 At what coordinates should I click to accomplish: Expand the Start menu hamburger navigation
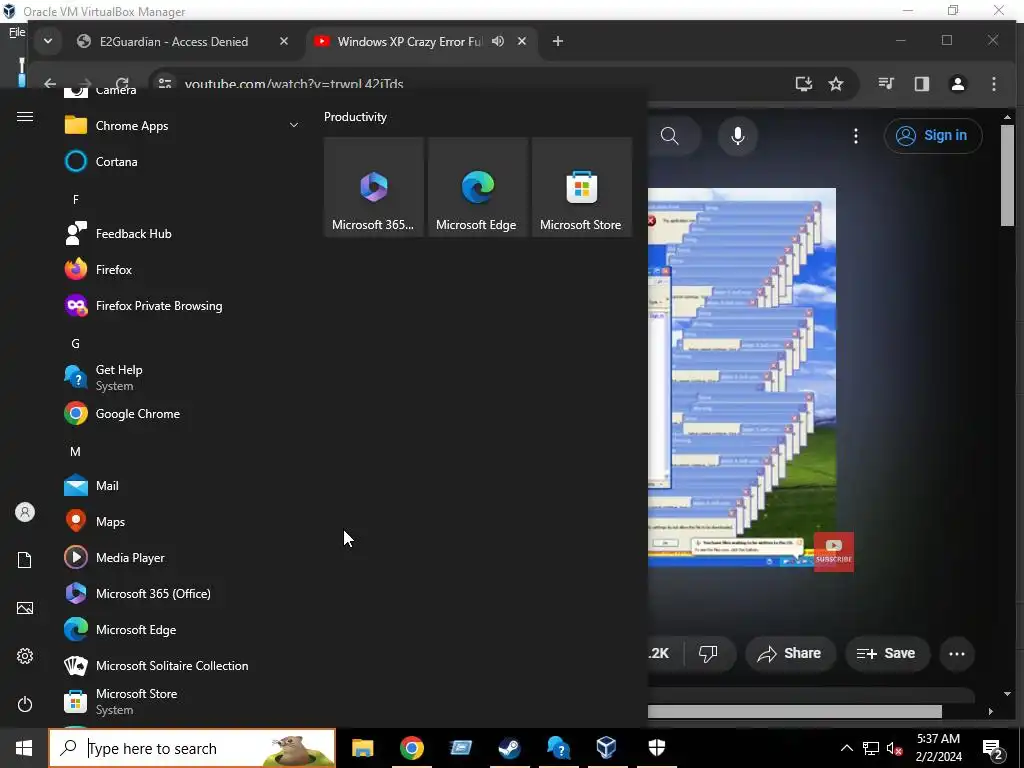(25, 117)
